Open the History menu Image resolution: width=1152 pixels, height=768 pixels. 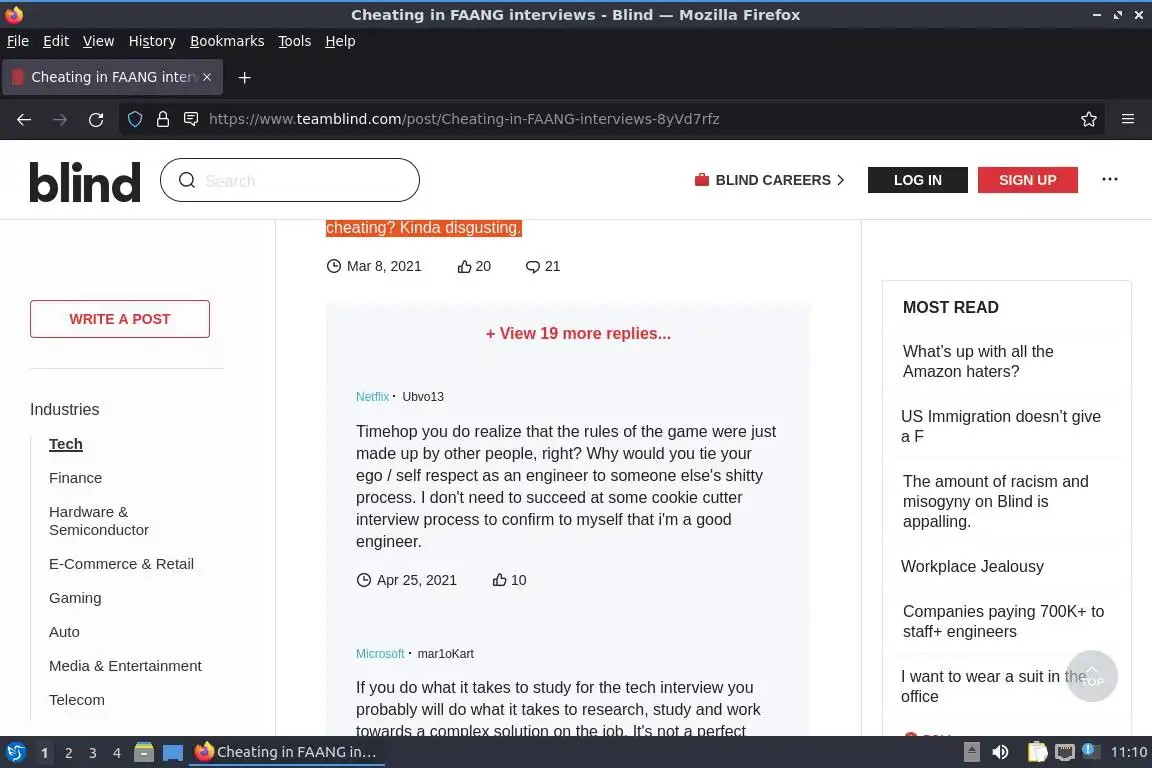[152, 41]
